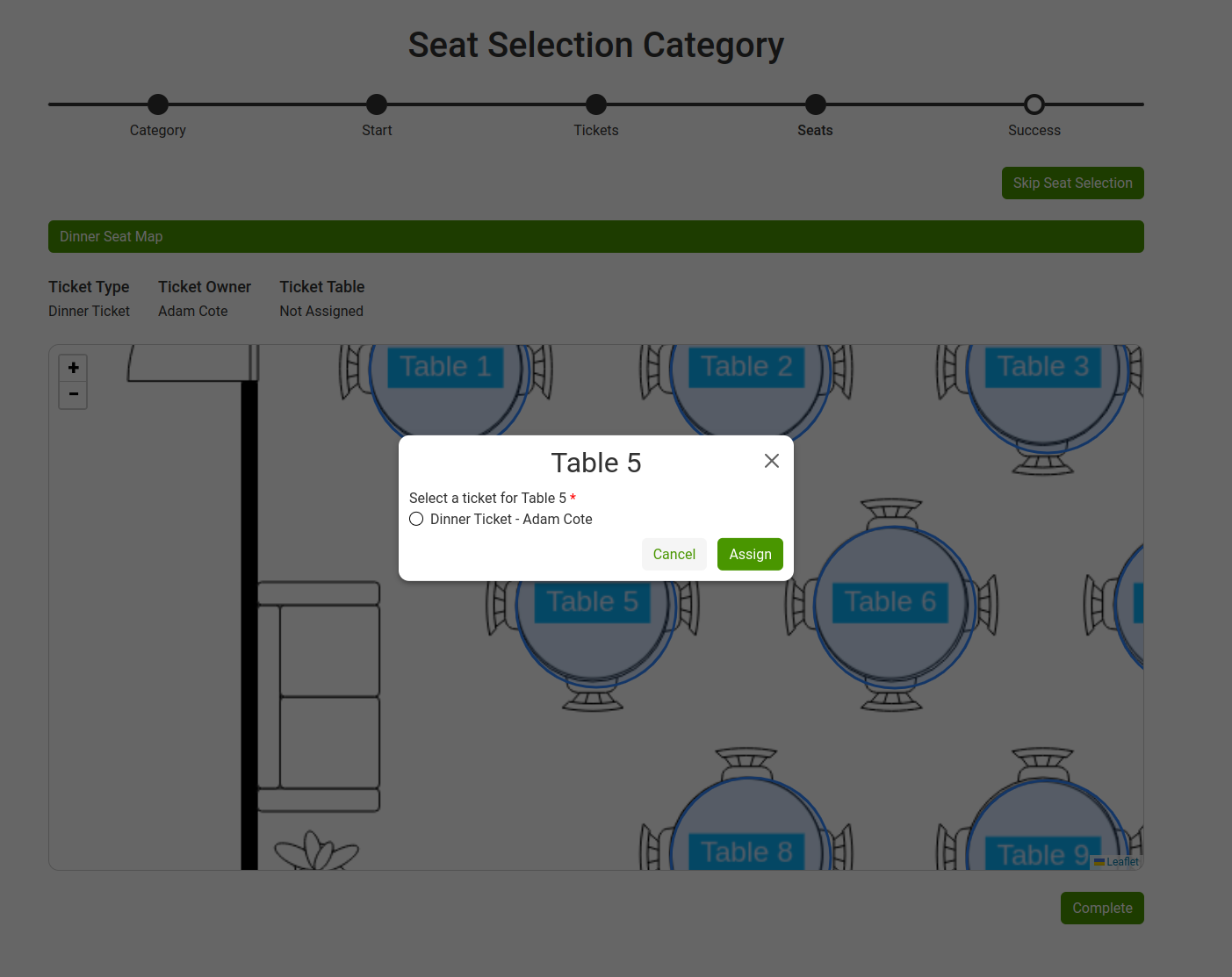Select Table 3 on the map

pyautogui.click(x=1042, y=366)
